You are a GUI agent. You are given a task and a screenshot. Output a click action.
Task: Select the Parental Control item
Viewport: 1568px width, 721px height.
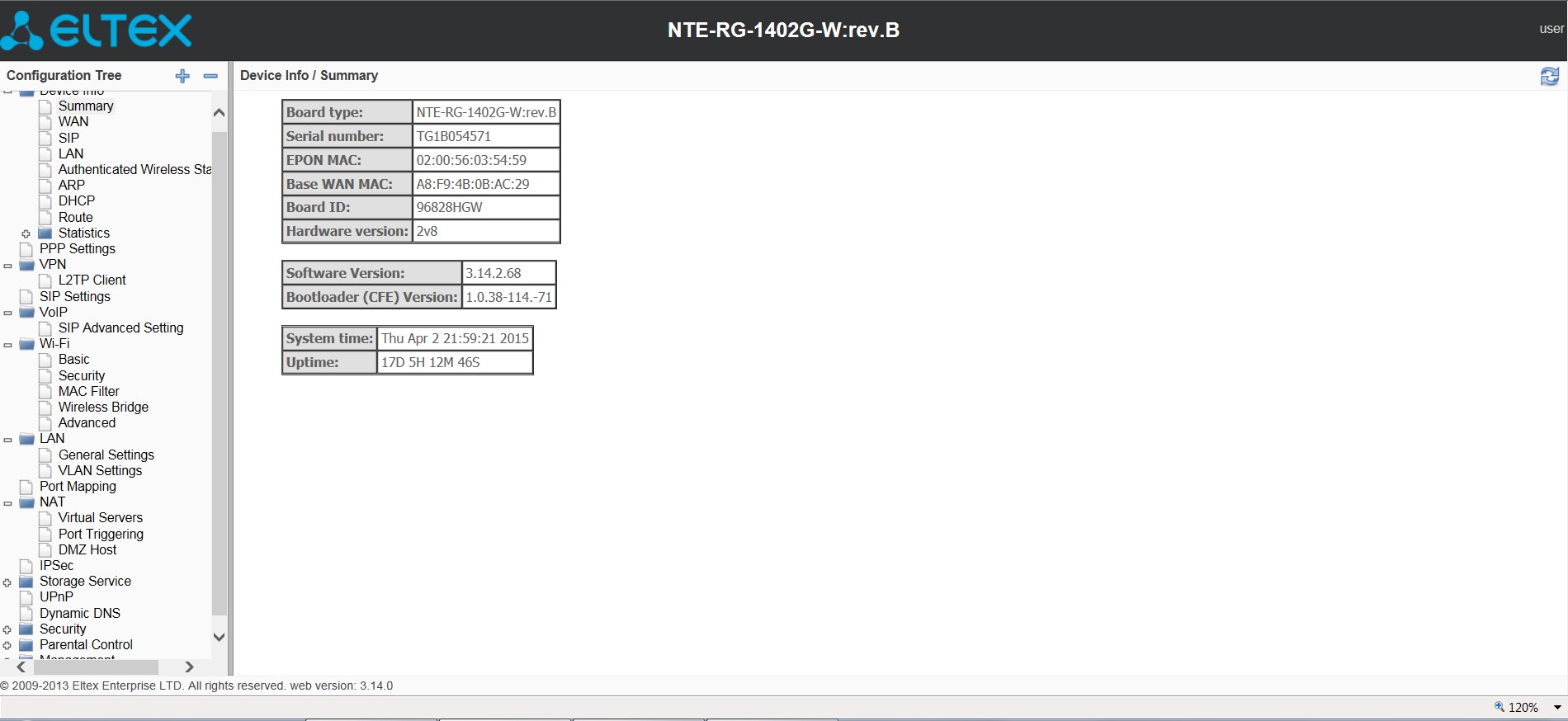[x=86, y=644]
